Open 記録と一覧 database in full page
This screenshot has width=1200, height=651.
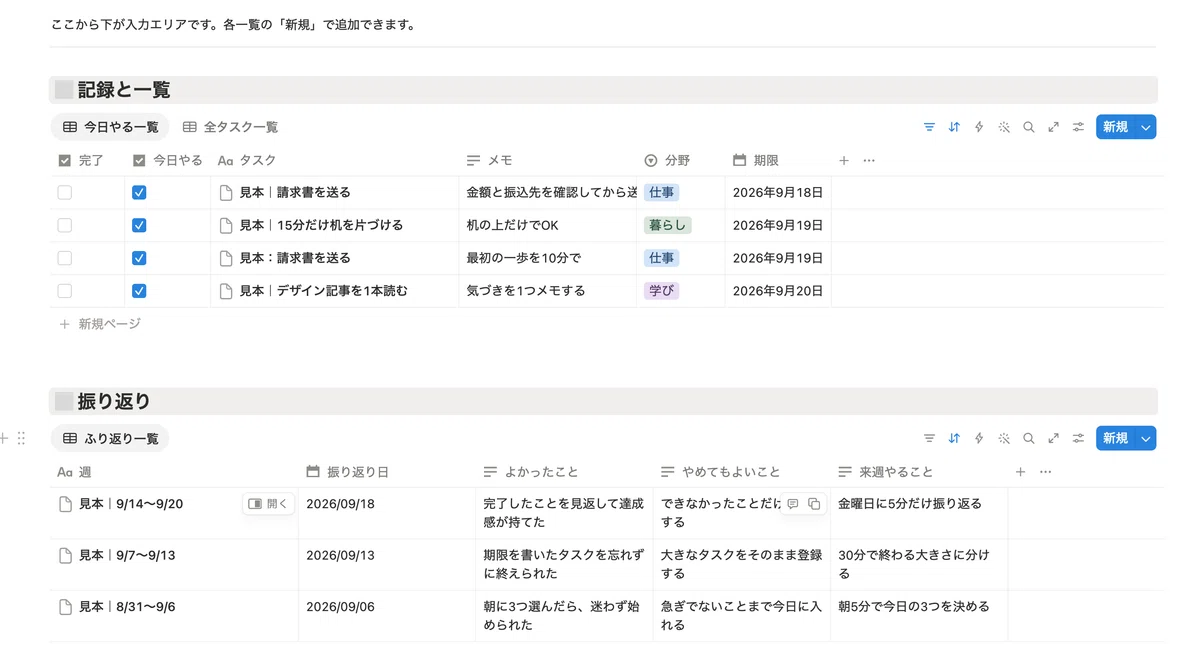tap(1054, 127)
